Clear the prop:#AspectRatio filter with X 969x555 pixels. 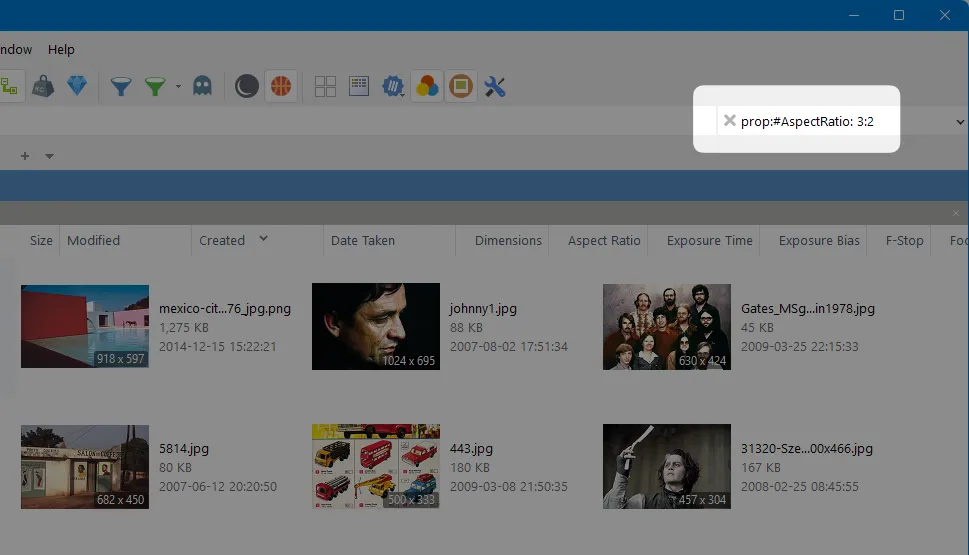tap(729, 120)
